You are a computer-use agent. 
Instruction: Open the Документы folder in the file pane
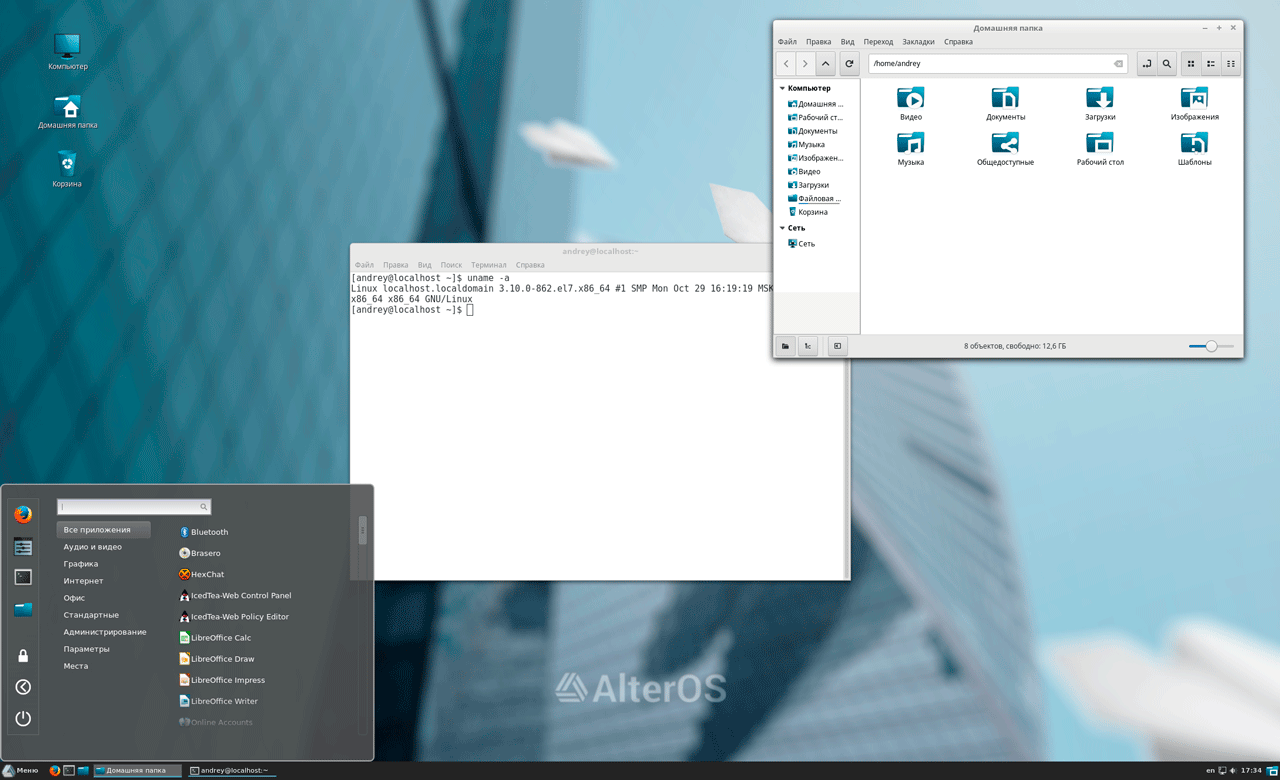pos(1005,104)
